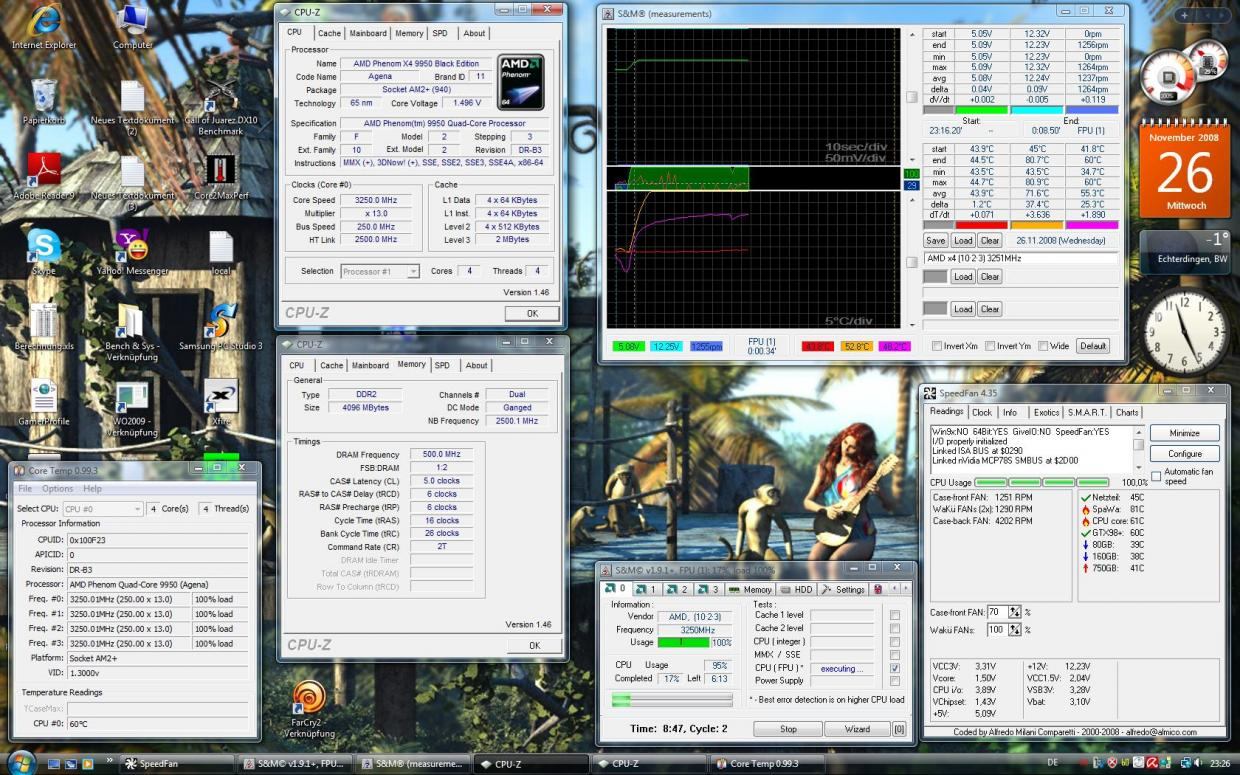Open the Select CPU dropdown in Core Temp
This screenshot has height=775, width=1240.
103,509
